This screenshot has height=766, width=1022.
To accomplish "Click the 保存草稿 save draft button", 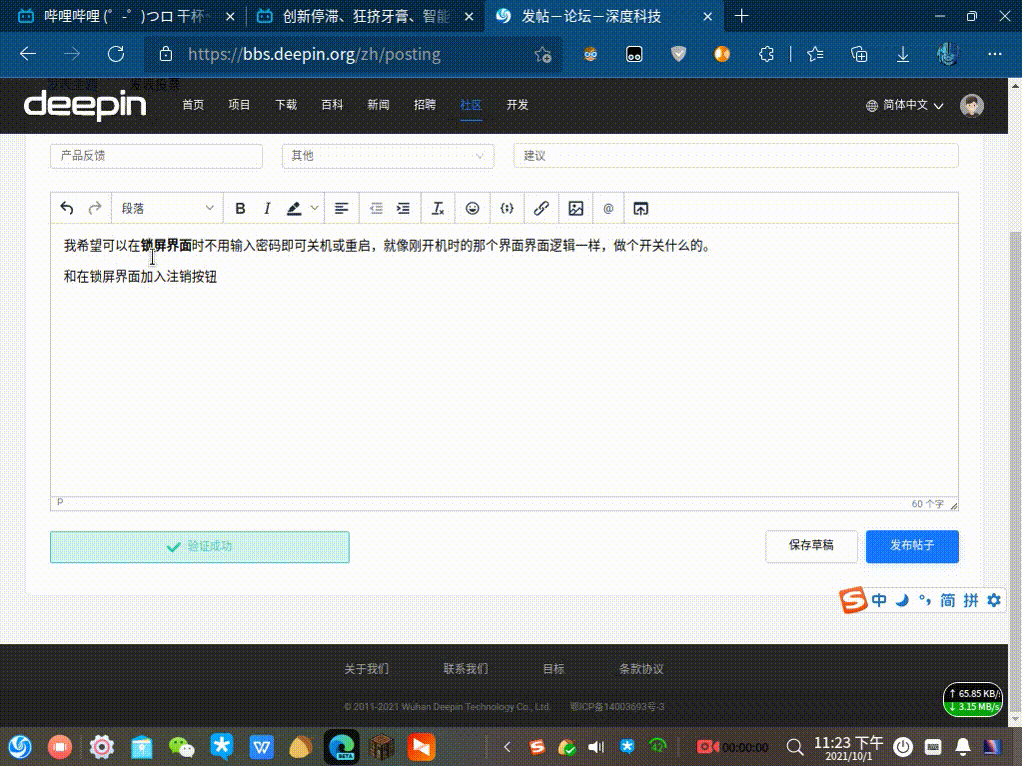I will coord(810,546).
